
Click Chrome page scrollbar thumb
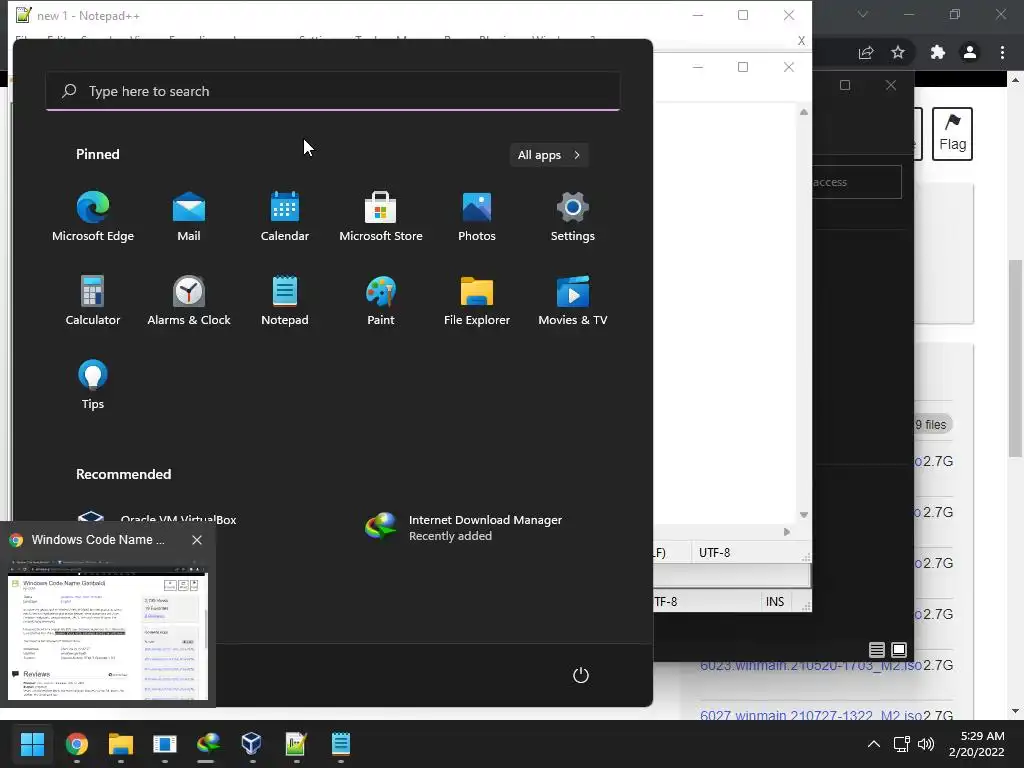[1015, 358]
